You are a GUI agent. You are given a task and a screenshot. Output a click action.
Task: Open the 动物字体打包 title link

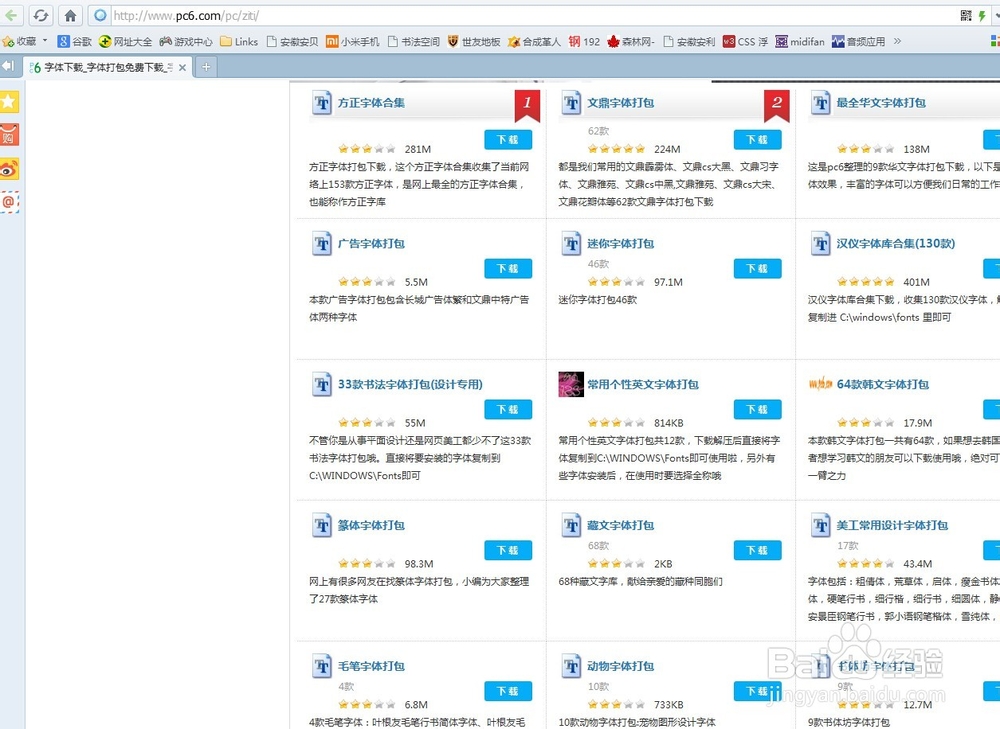coord(621,666)
